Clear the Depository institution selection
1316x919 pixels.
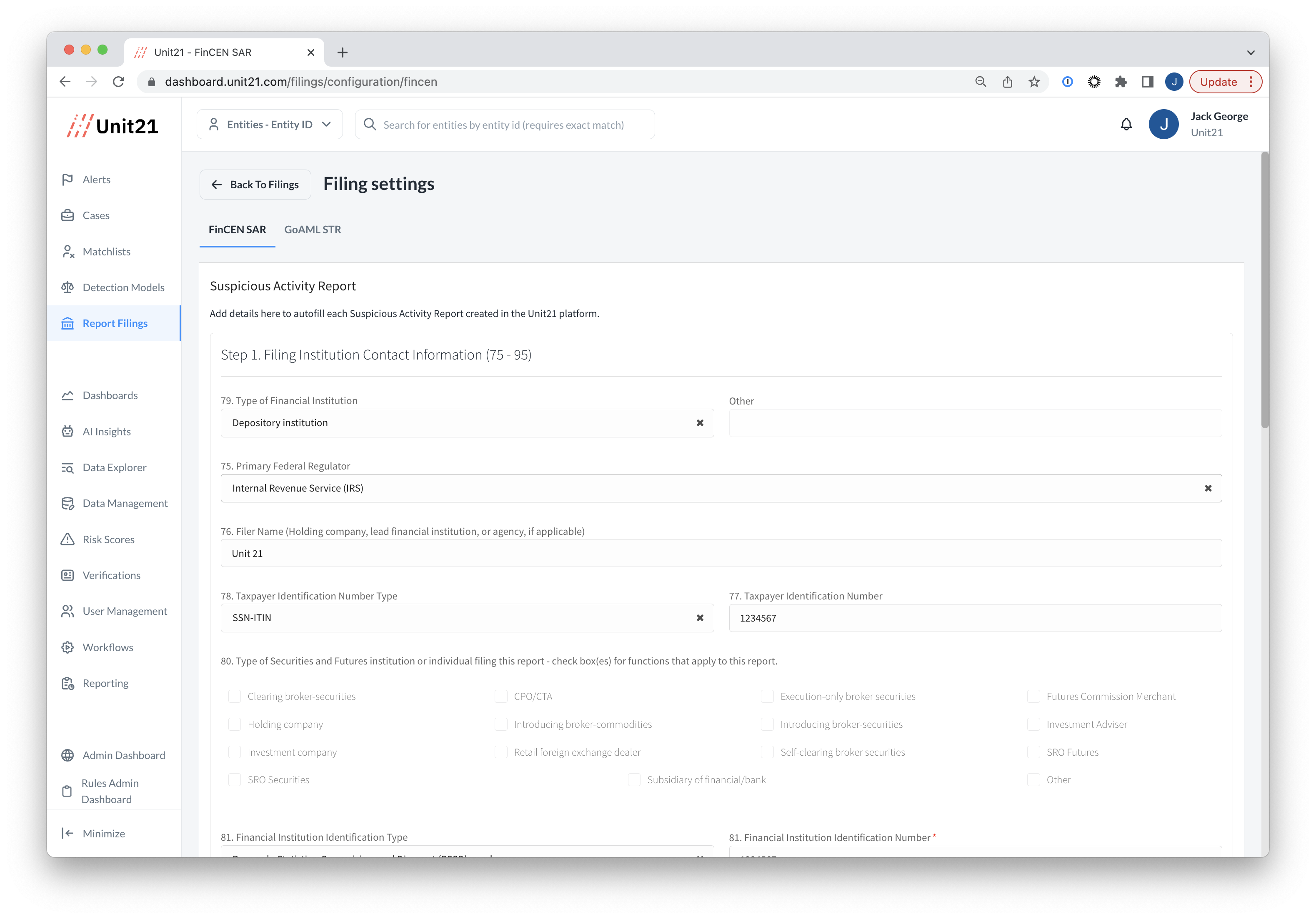pyautogui.click(x=700, y=423)
